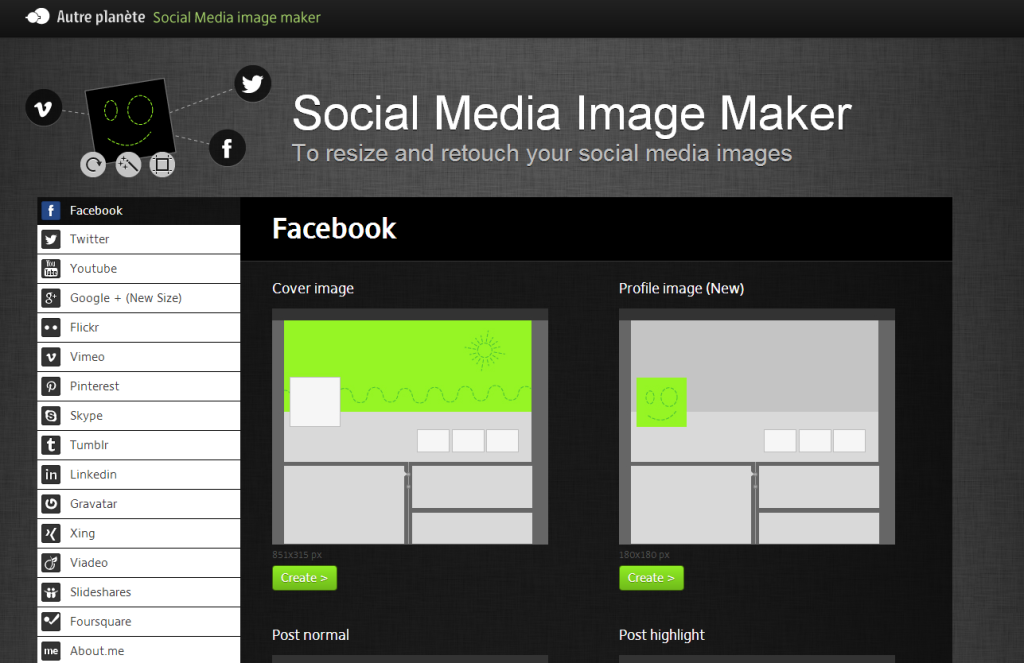Click the Google+ icon in the sidebar
The height and width of the screenshot is (663, 1024).
[x=51, y=298]
